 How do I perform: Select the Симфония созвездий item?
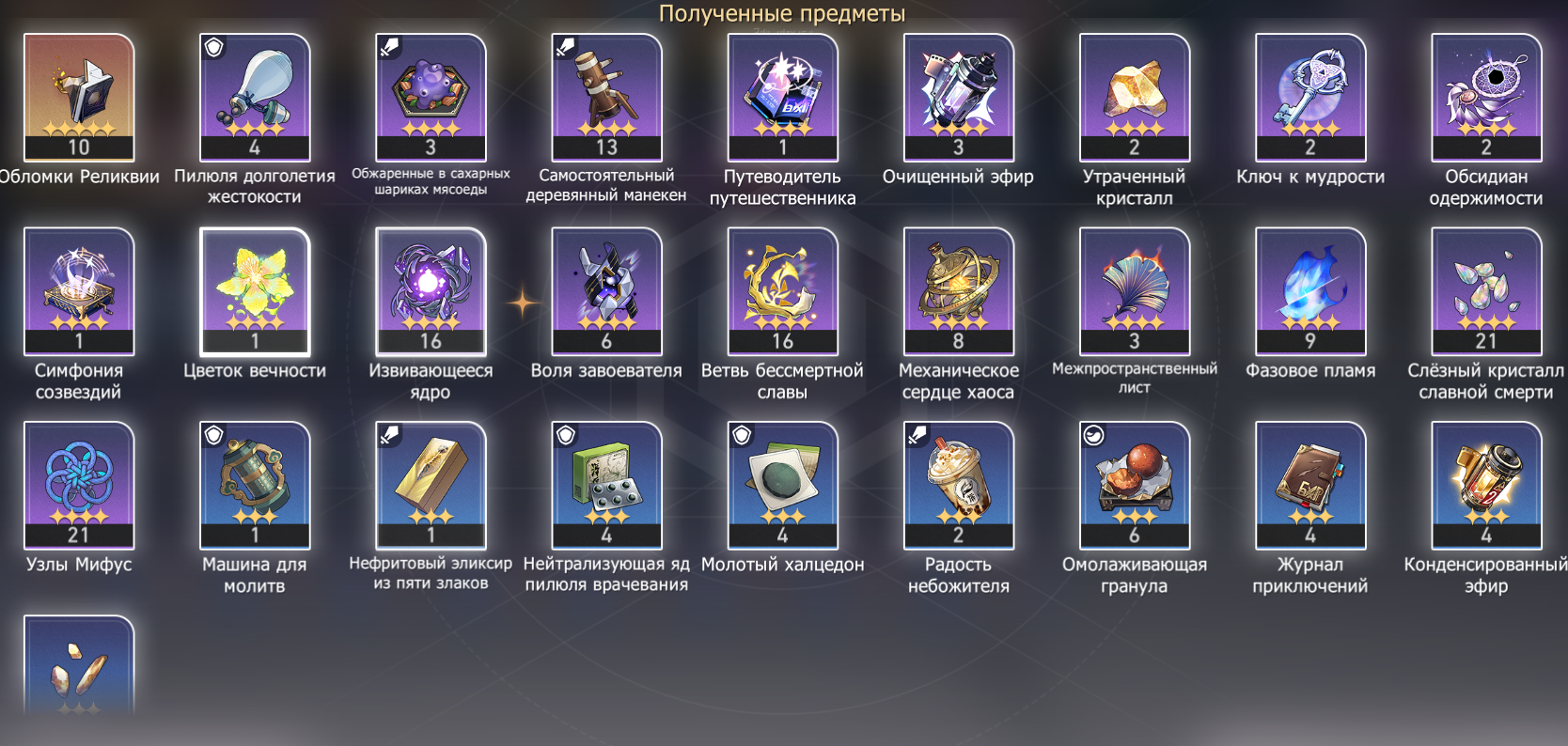point(79,291)
